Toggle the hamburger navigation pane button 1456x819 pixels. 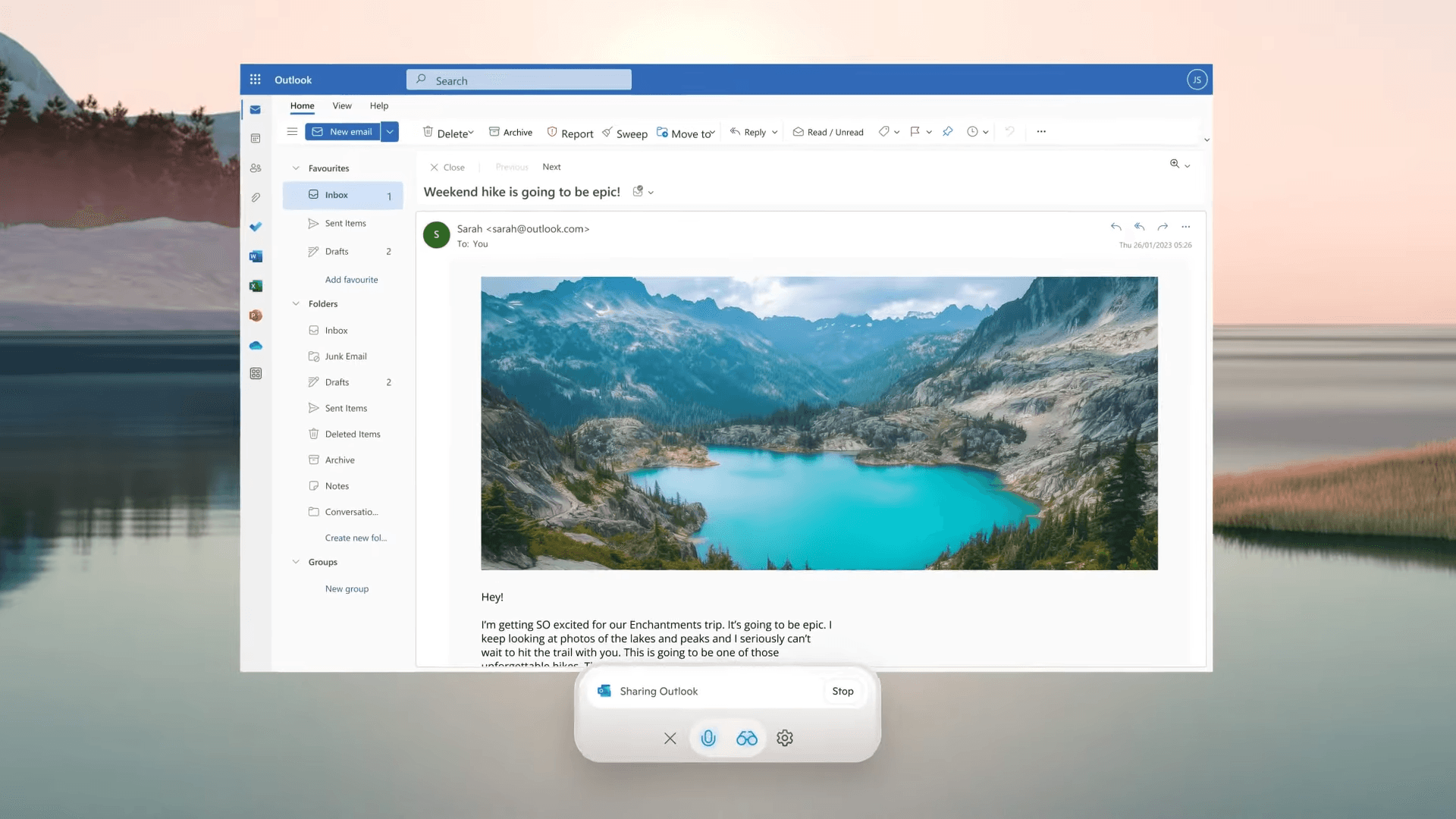[x=292, y=132]
